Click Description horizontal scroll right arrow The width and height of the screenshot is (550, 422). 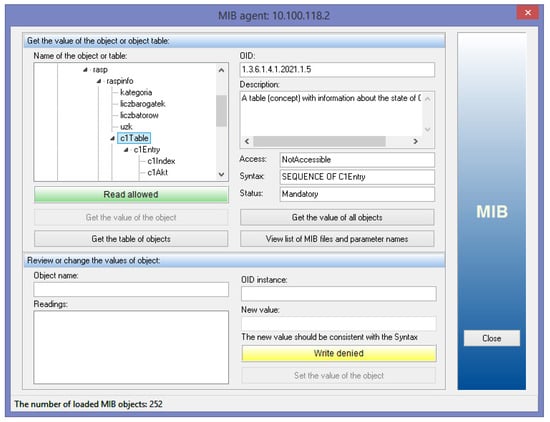(416, 141)
